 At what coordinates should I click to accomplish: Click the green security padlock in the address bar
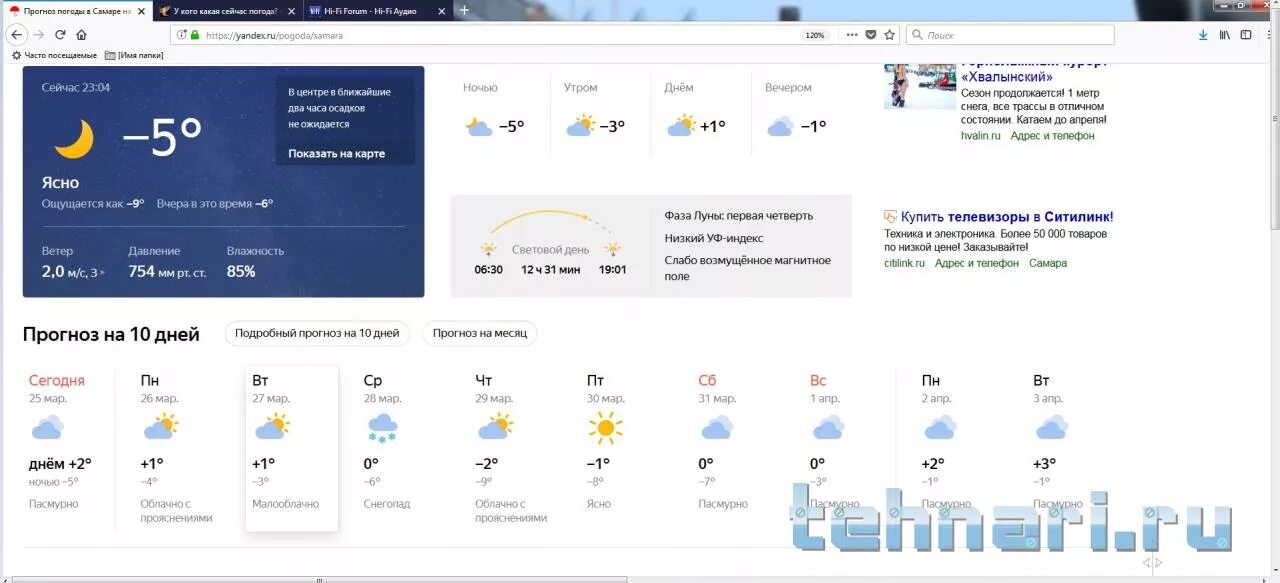[196, 33]
